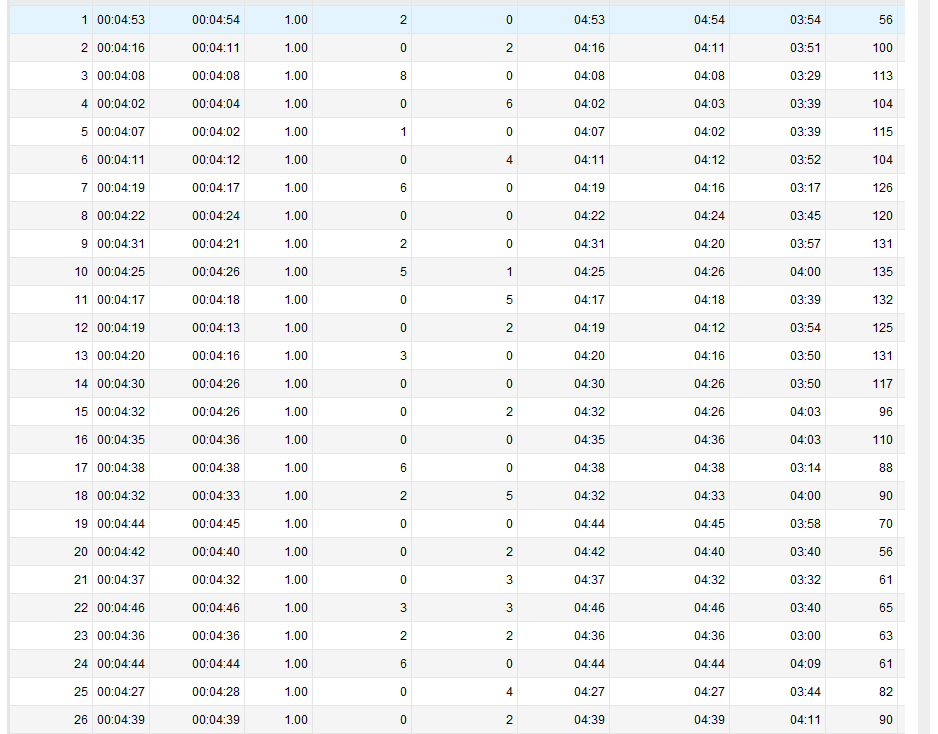The image size is (938, 734).
Task: Click the value 117 in row 14
Action: tap(882, 384)
